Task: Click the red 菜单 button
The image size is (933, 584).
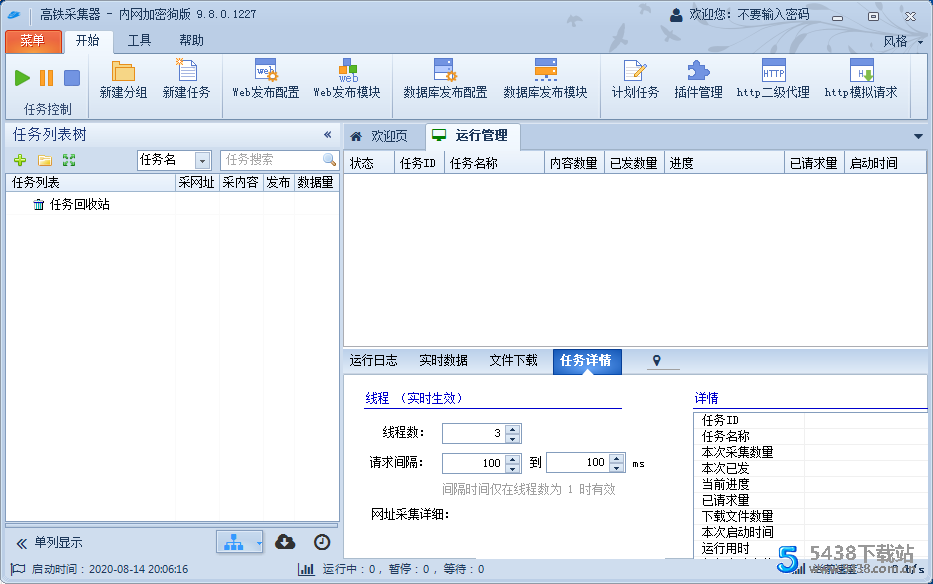Action: tap(33, 41)
